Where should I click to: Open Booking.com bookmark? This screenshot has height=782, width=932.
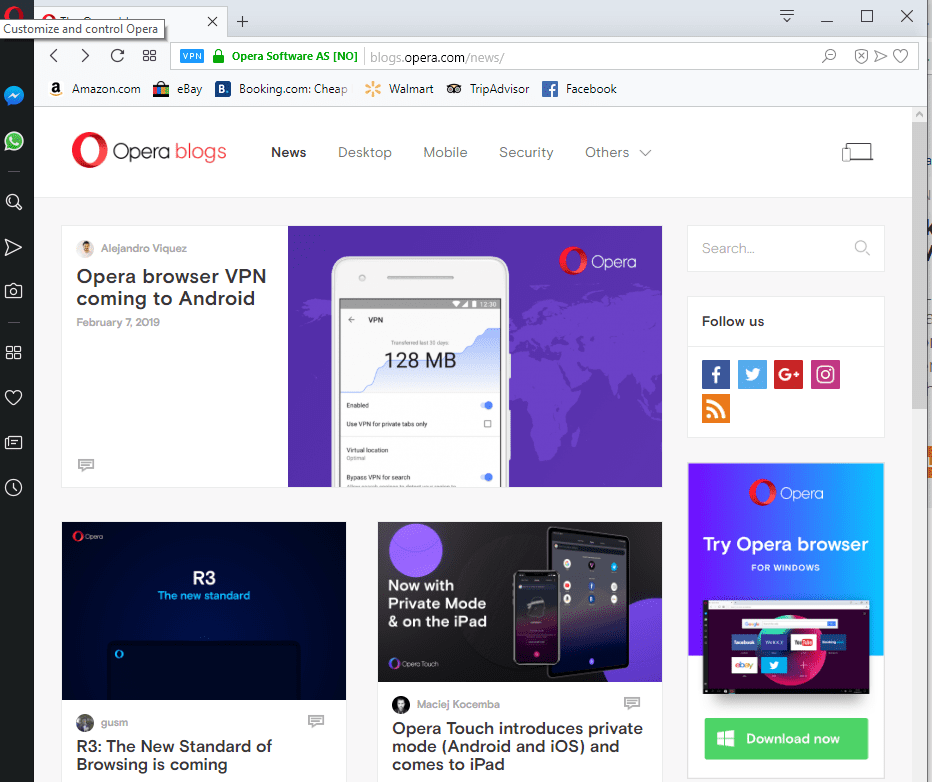tap(281, 89)
